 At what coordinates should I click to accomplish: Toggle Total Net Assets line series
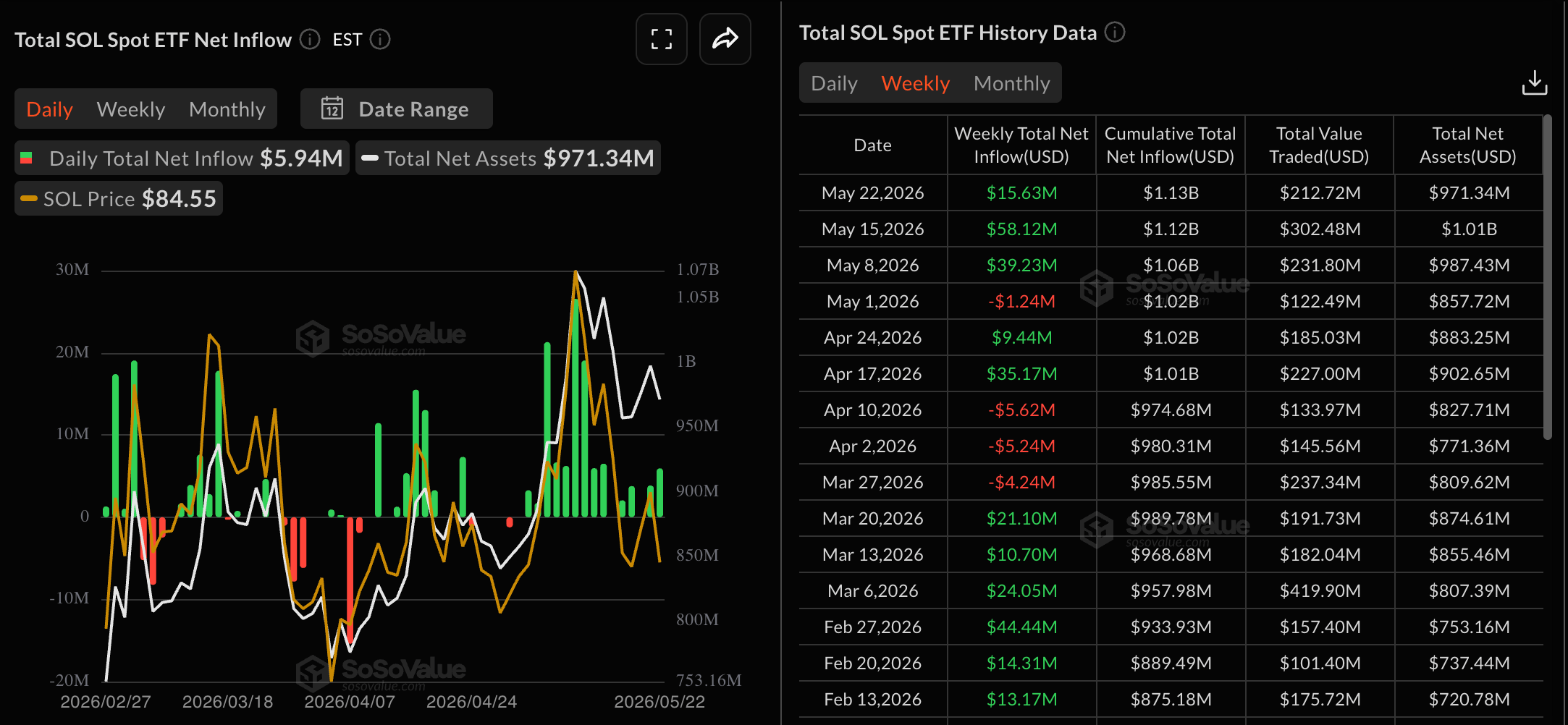coord(508,158)
